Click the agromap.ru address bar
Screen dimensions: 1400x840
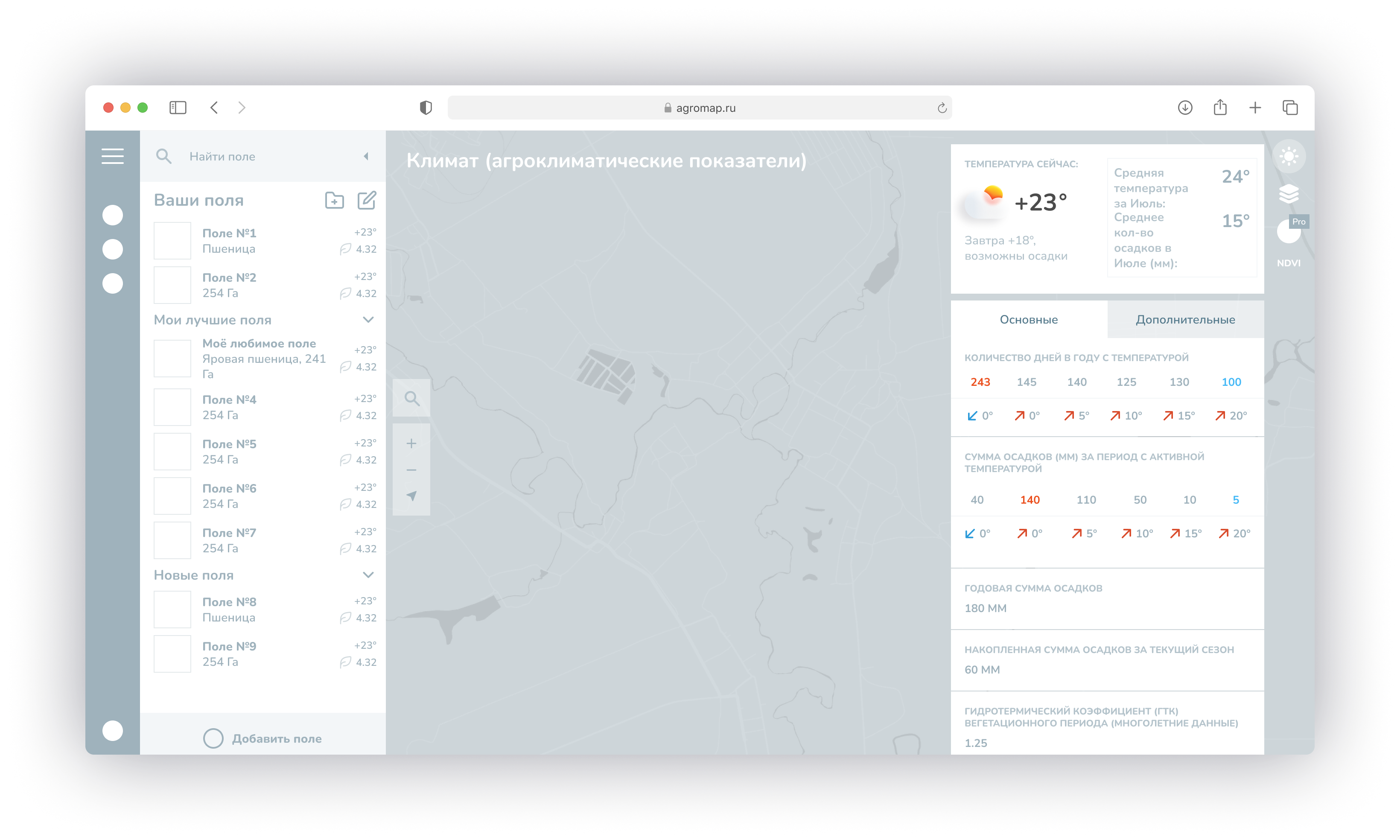(700, 108)
